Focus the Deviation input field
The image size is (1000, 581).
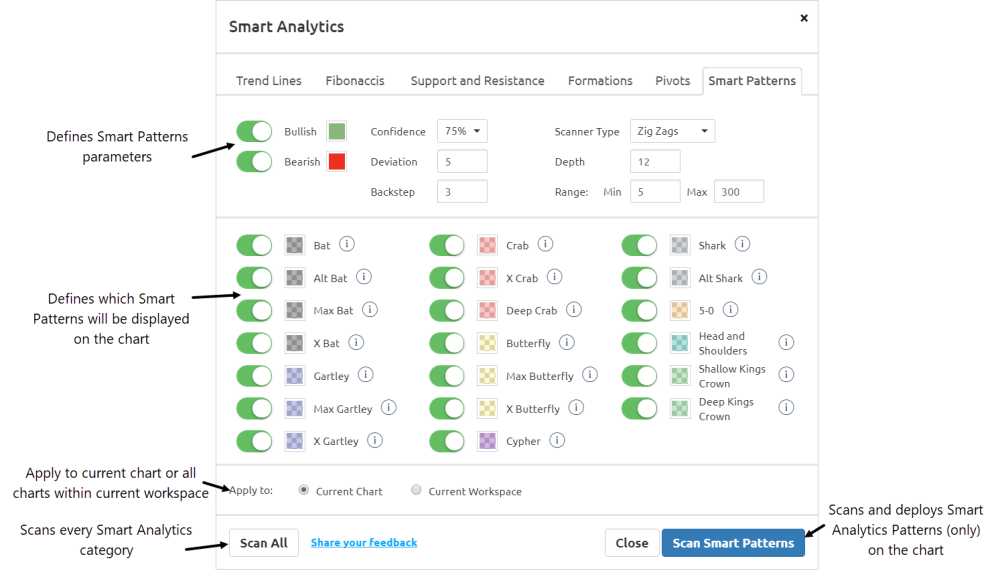462,161
